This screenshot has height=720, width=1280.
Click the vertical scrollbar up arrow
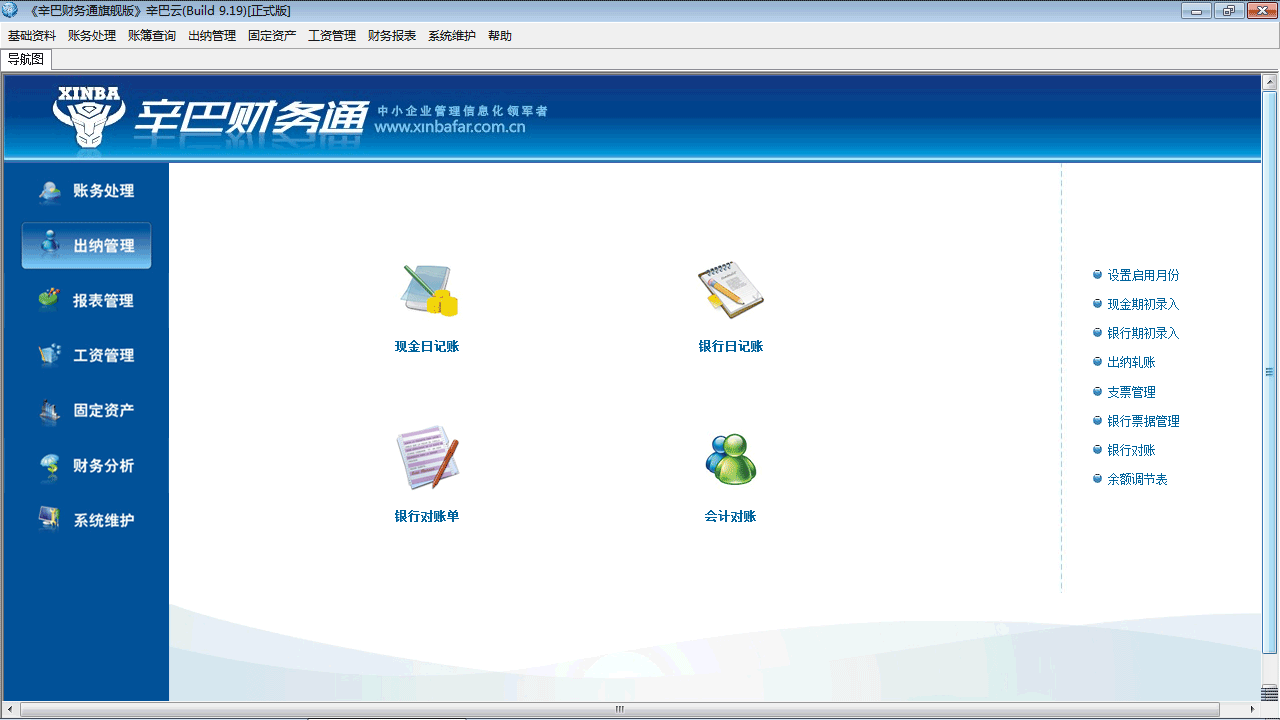(x=1270, y=82)
